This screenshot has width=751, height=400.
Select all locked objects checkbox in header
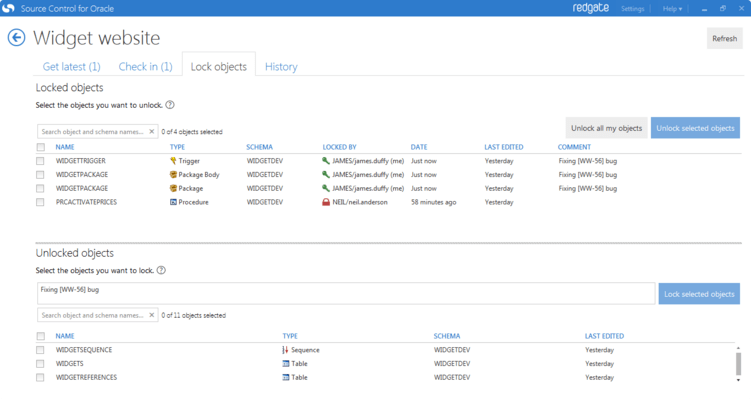point(41,147)
